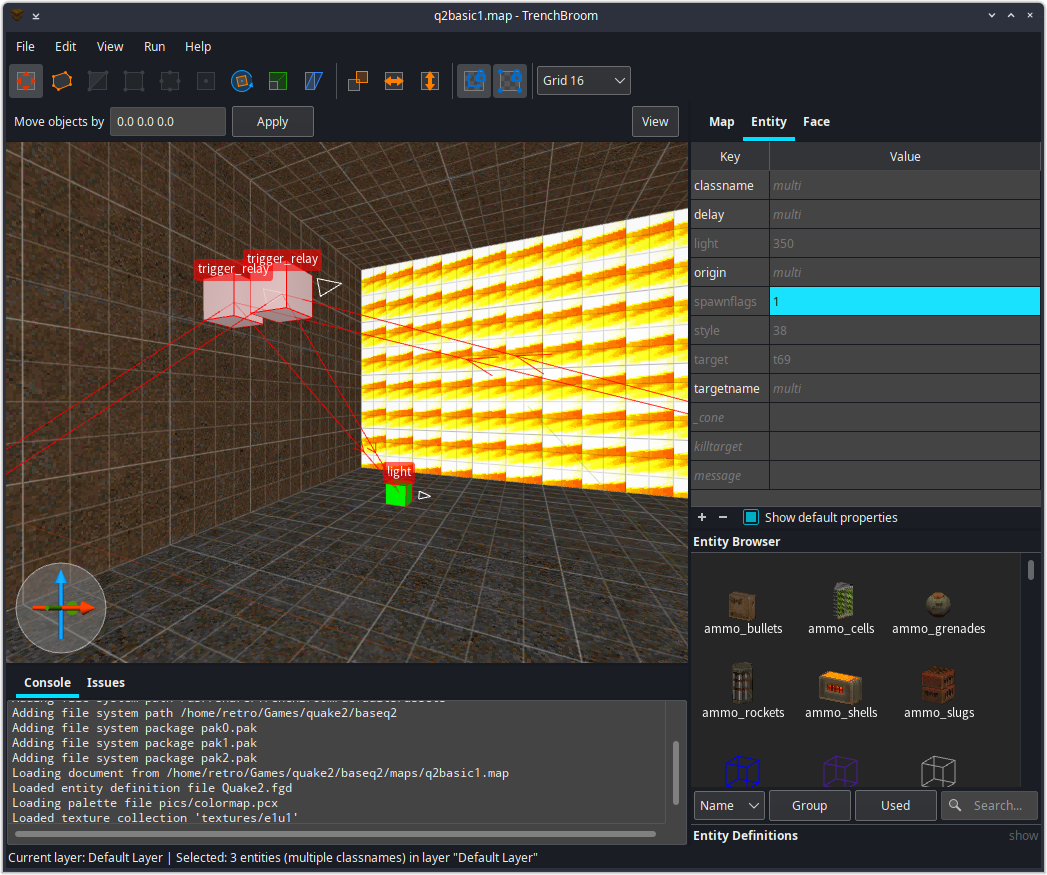Image resolution: width=1047 pixels, height=875 pixels.
Task: Show the Entity Definitions section
Action: [1023, 836]
